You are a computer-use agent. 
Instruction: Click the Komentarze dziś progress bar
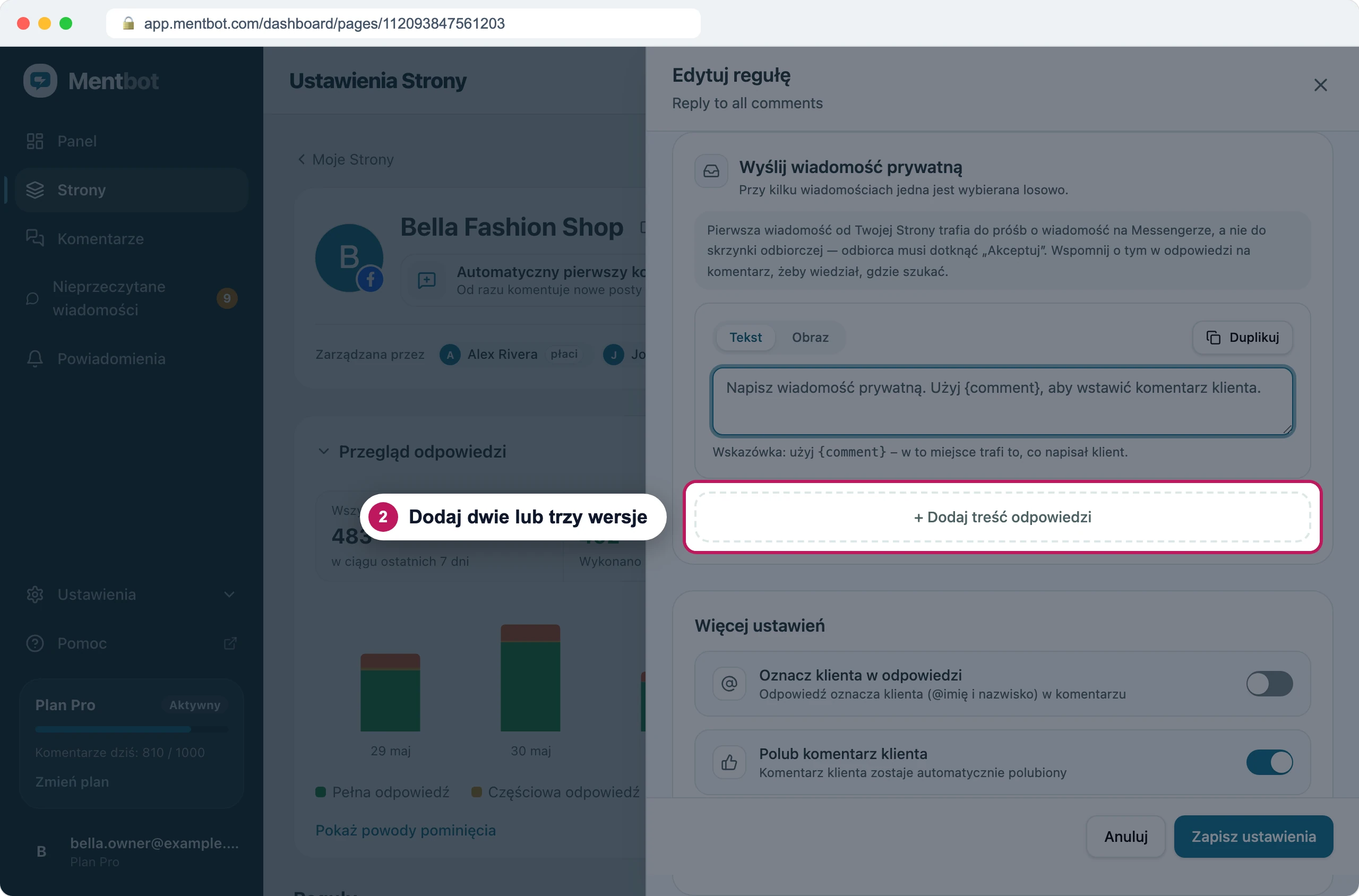click(x=132, y=729)
